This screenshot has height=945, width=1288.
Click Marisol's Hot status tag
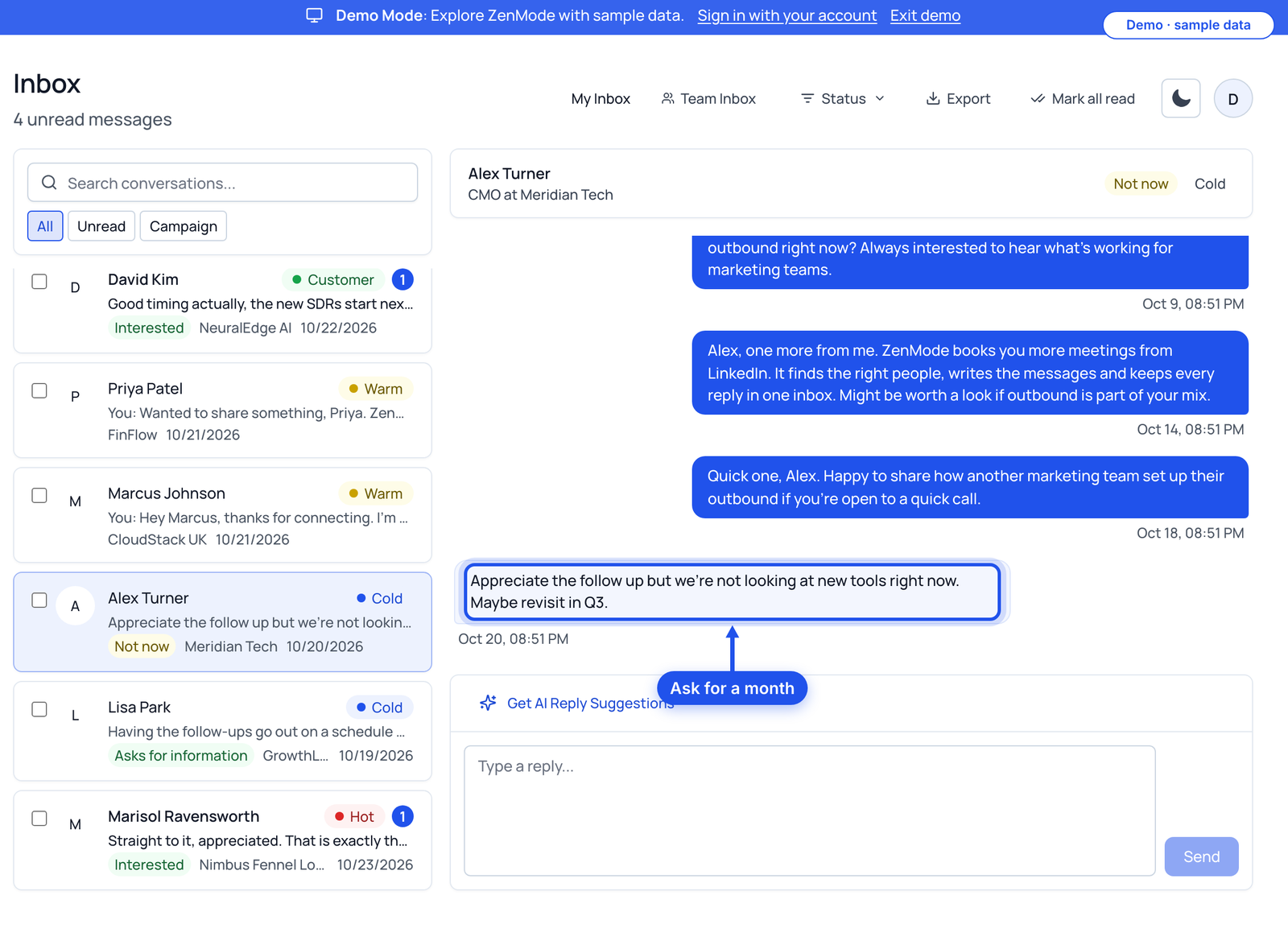tap(354, 816)
